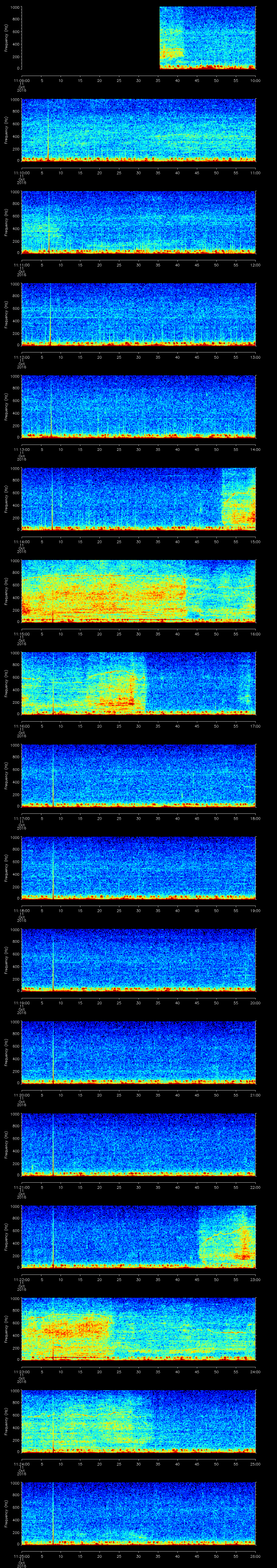Select the 11:19:00 spectrogram panel
Screen dimensions: 277x1568
tap(138, 959)
